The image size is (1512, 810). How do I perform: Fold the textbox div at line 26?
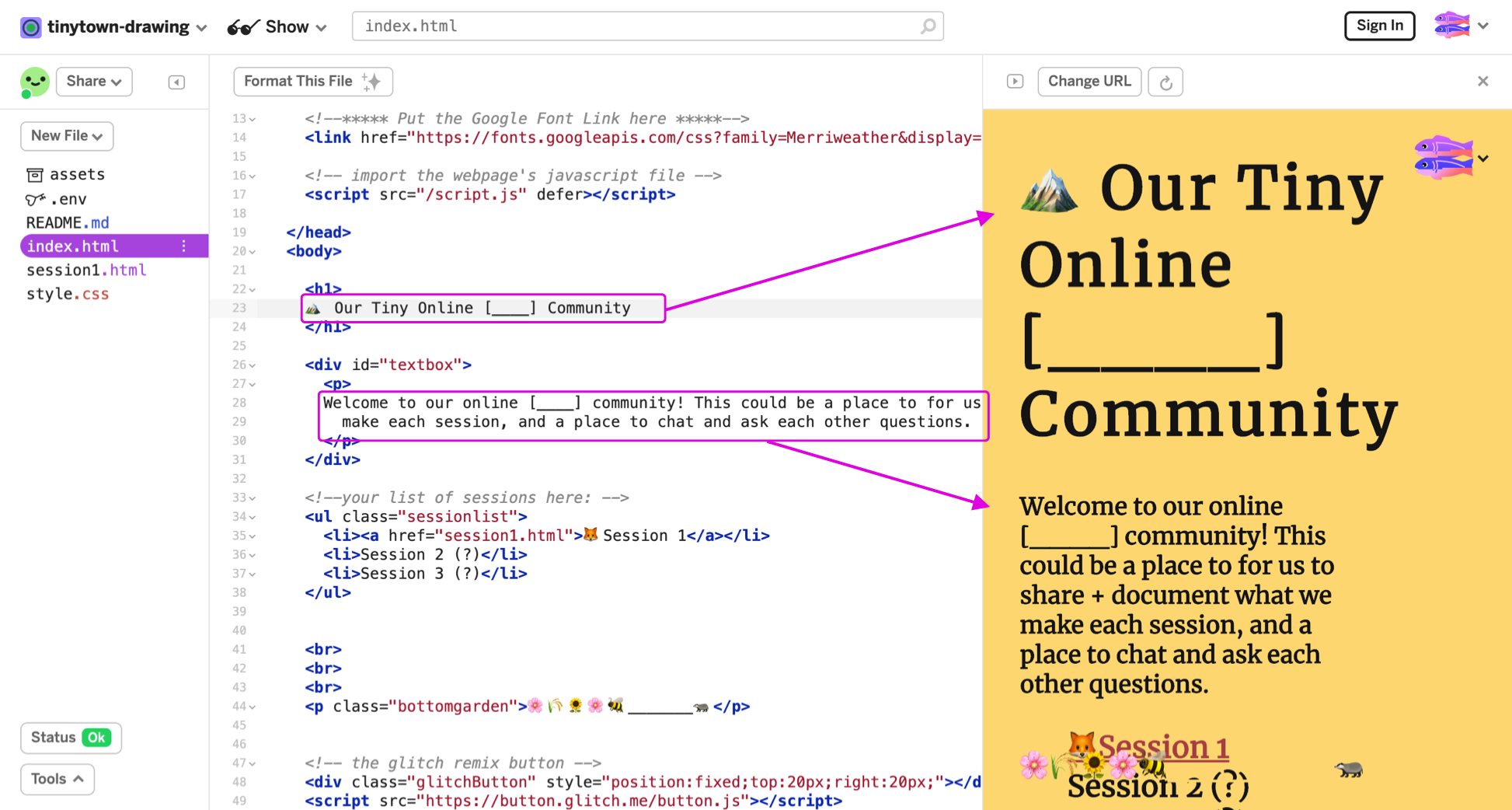(253, 365)
